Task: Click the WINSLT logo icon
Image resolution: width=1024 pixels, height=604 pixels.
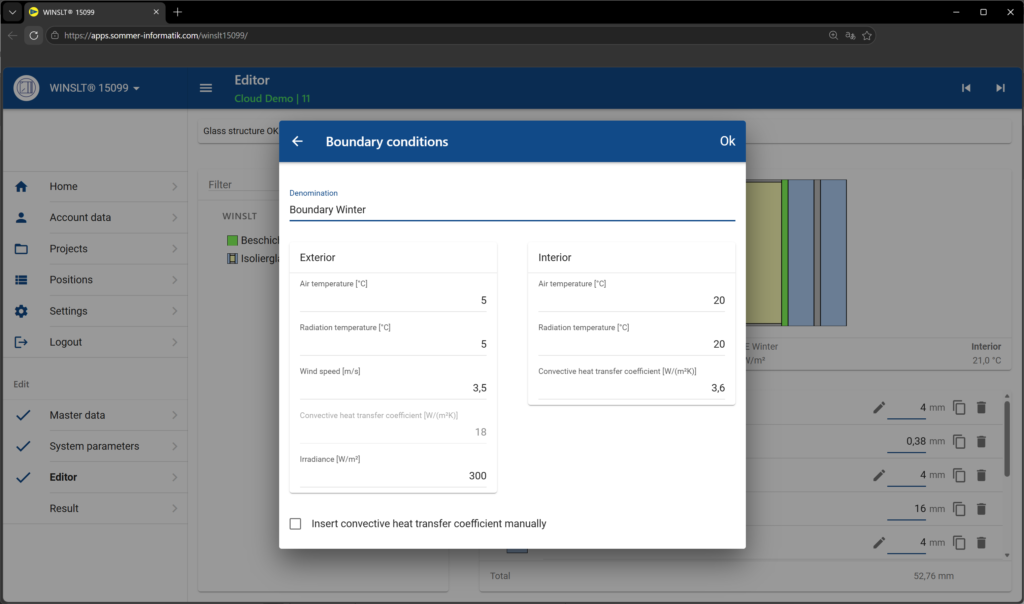Action: [27, 88]
